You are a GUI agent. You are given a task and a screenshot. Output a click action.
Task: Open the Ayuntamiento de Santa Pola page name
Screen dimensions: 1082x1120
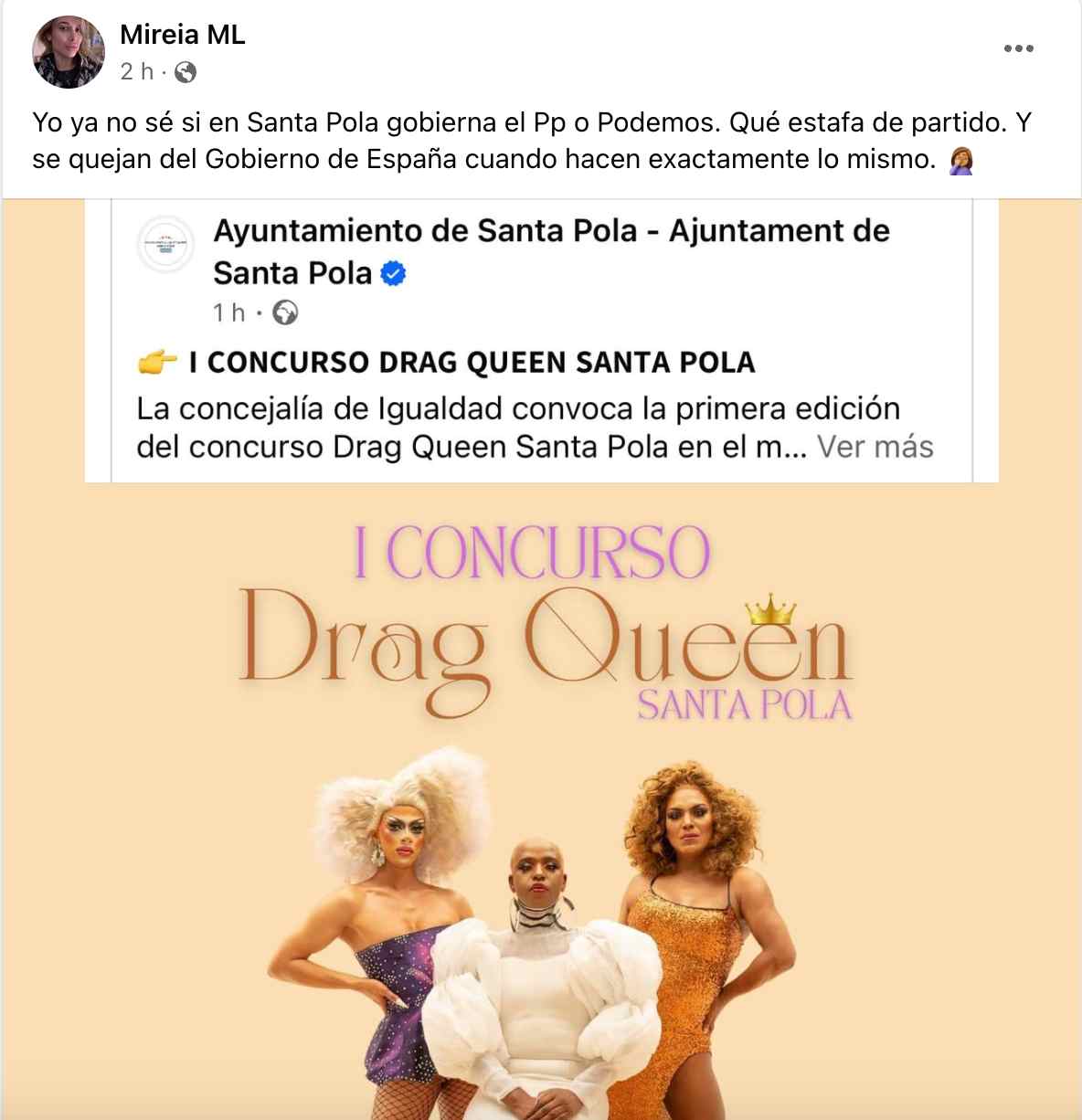[551, 251]
